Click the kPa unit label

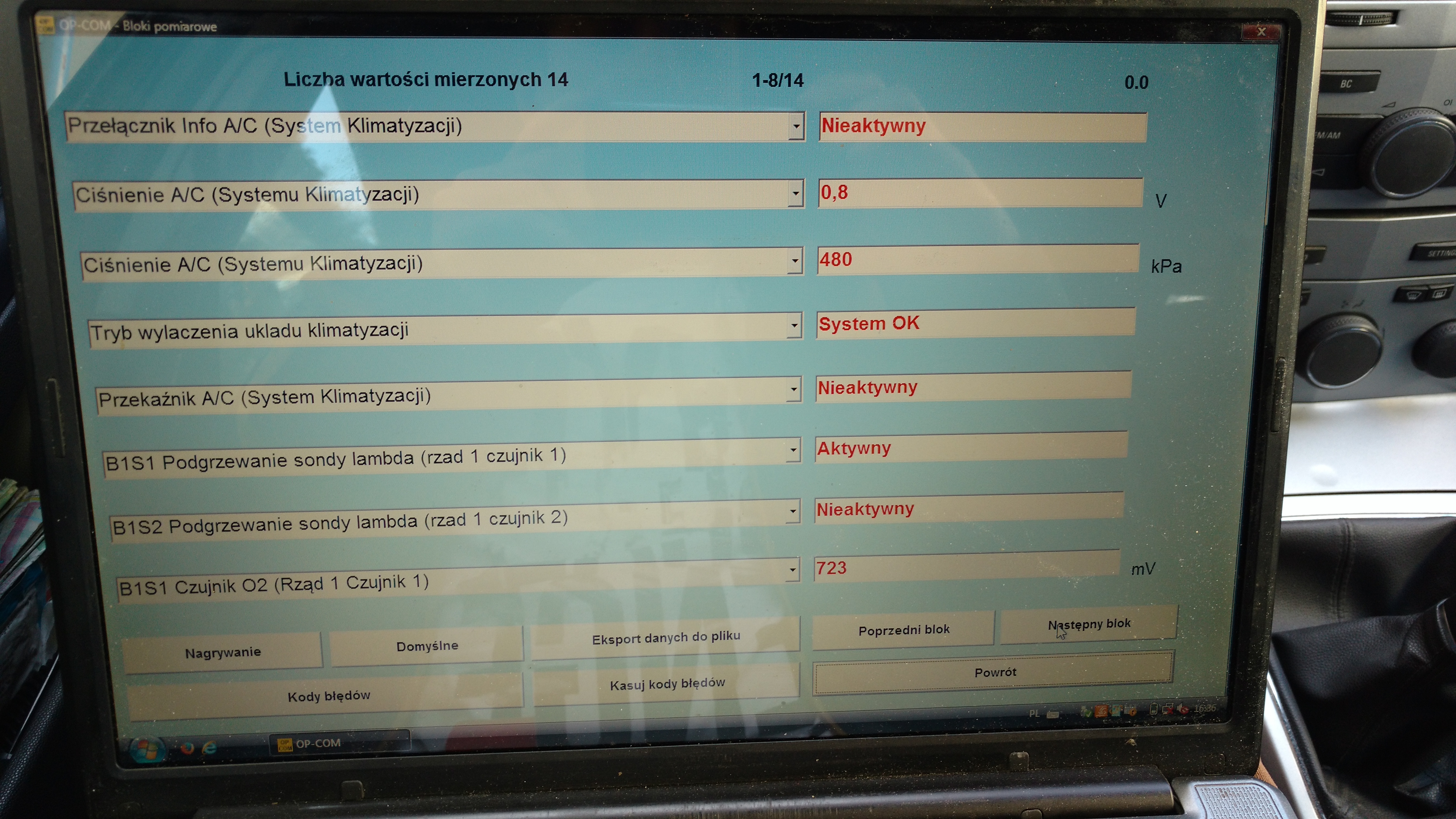coord(1166,266)
